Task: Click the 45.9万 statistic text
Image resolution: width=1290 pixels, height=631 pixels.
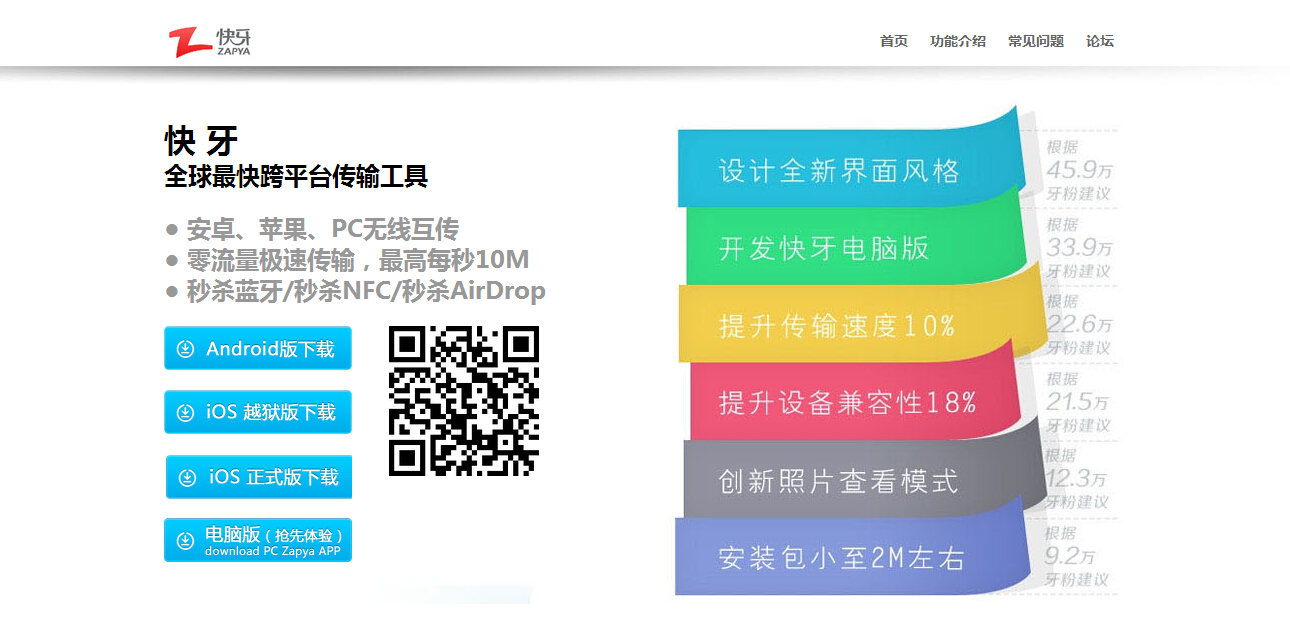Action: pos(1078,170)
